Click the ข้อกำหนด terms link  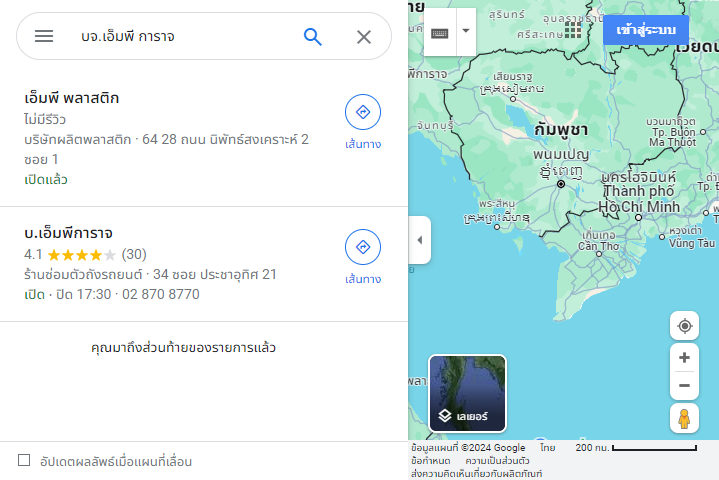pyautogui.click(x=431, y=461)
